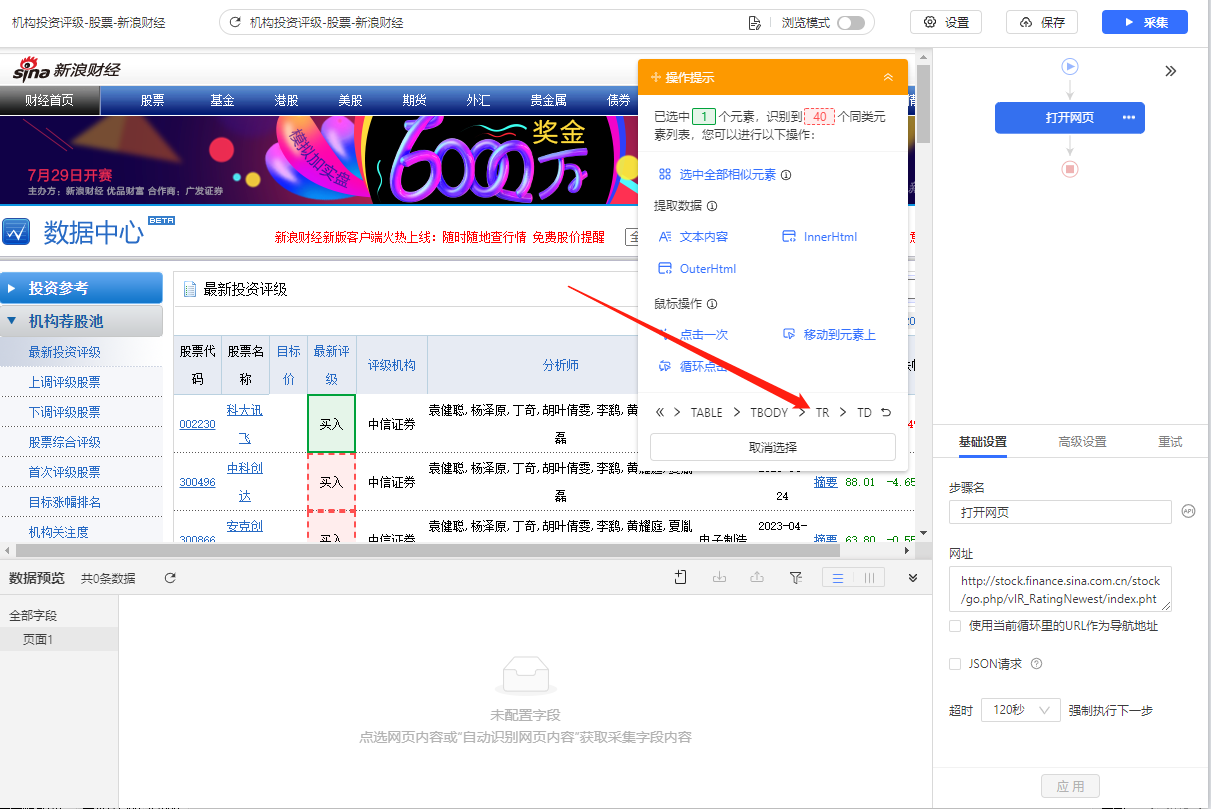Click 取消选择 cancel selection button

(x=773, y=447)
